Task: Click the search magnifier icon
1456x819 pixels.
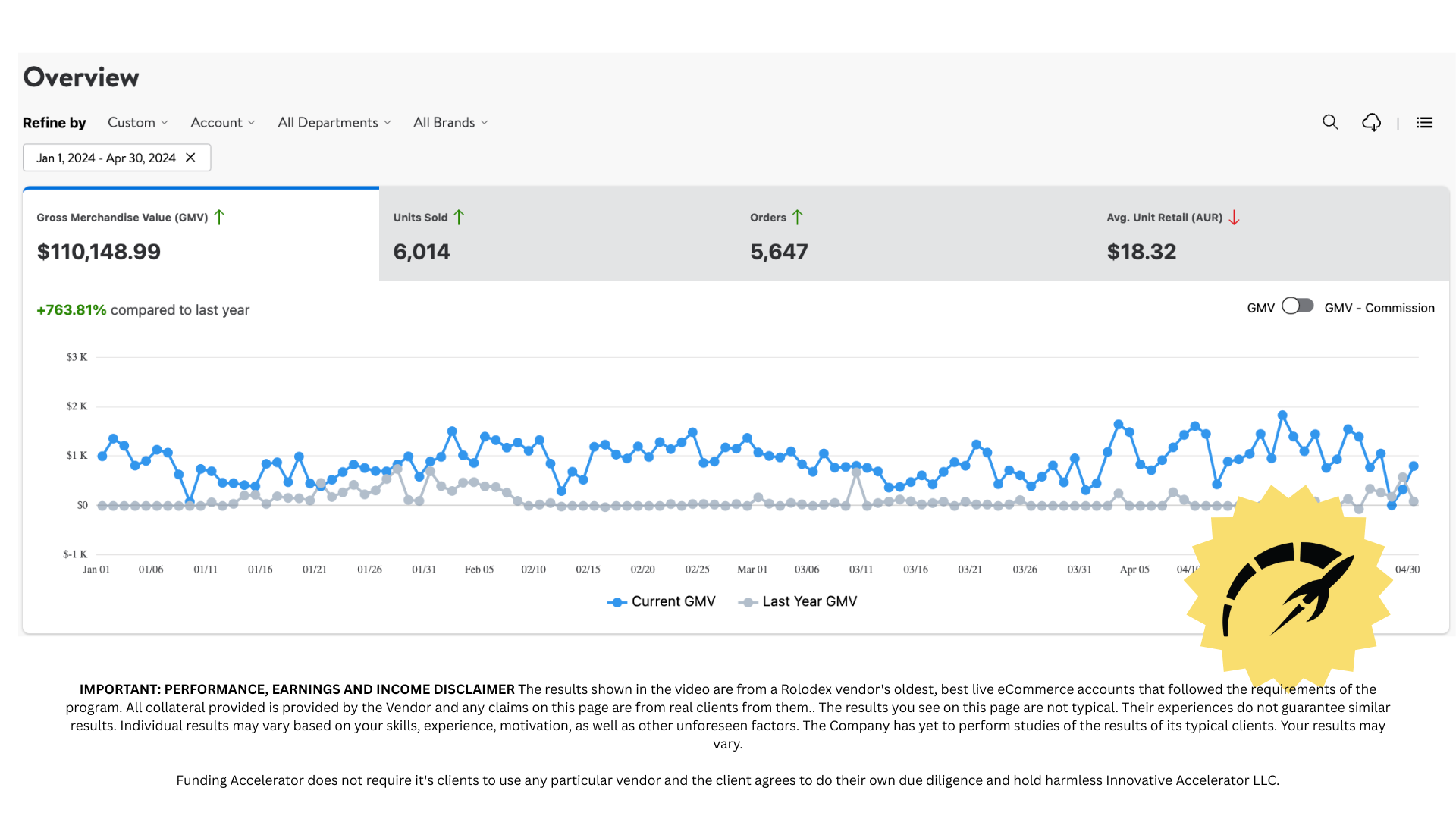Action: pos(1330,122)
